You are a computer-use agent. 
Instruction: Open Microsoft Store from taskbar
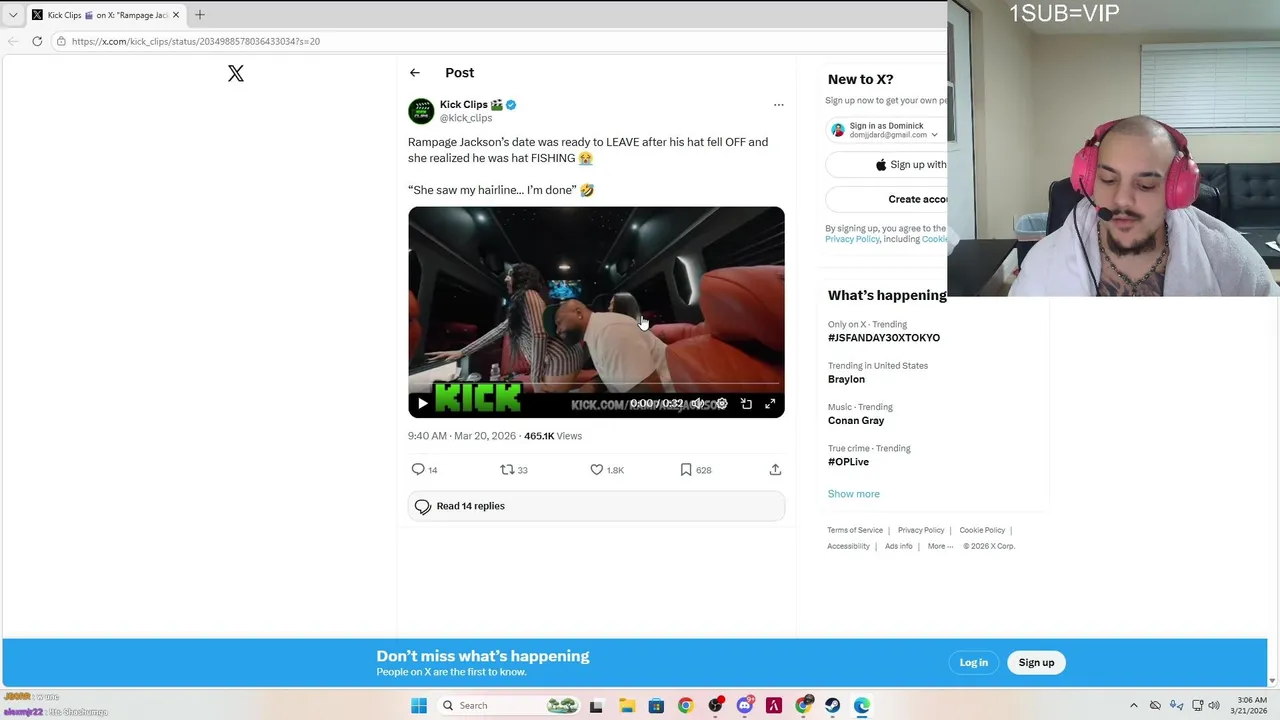[x=656, y=705]
